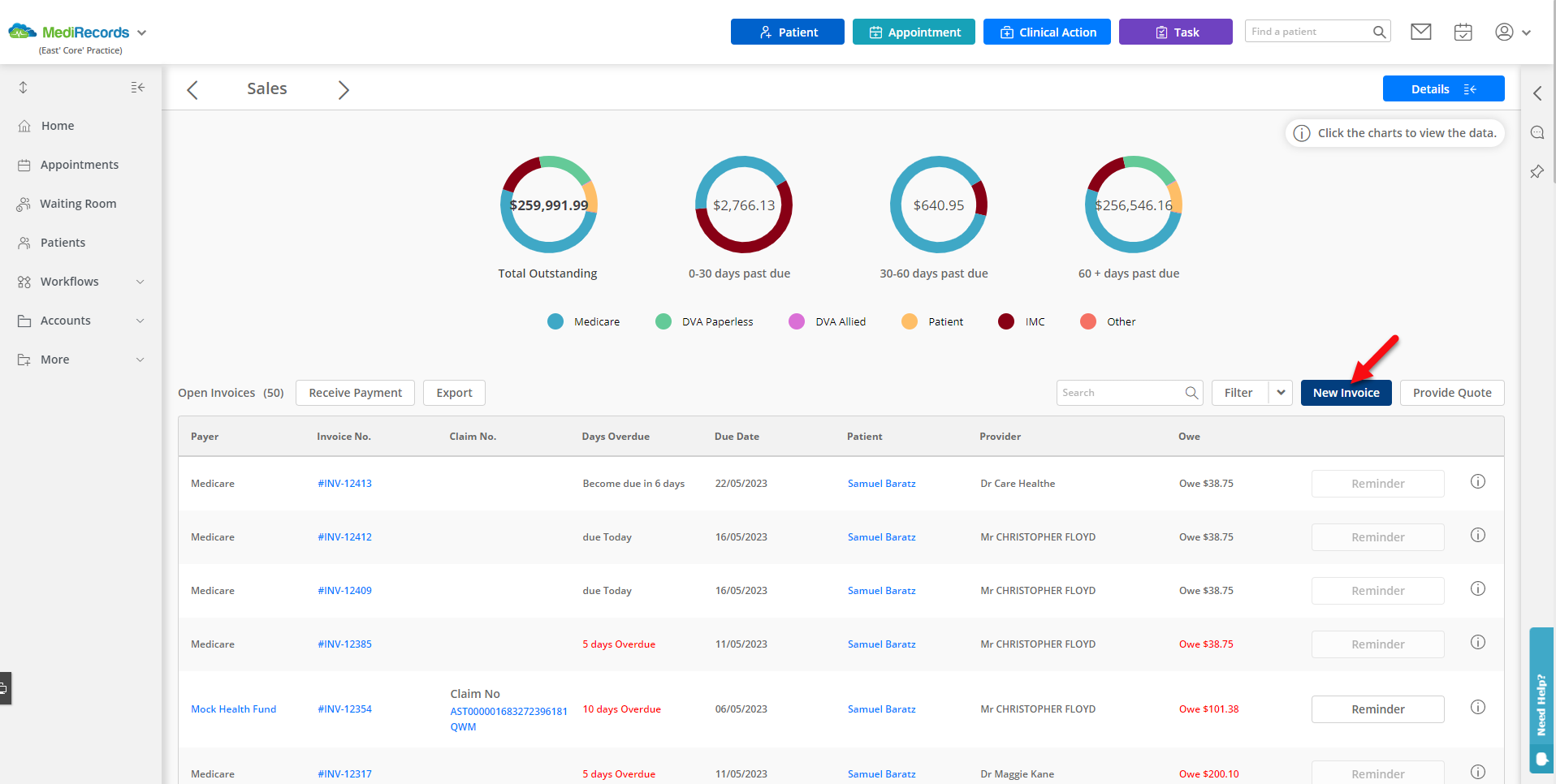Open invoice #INV-12385
The image size is (1556, 784).
(345, 644)
